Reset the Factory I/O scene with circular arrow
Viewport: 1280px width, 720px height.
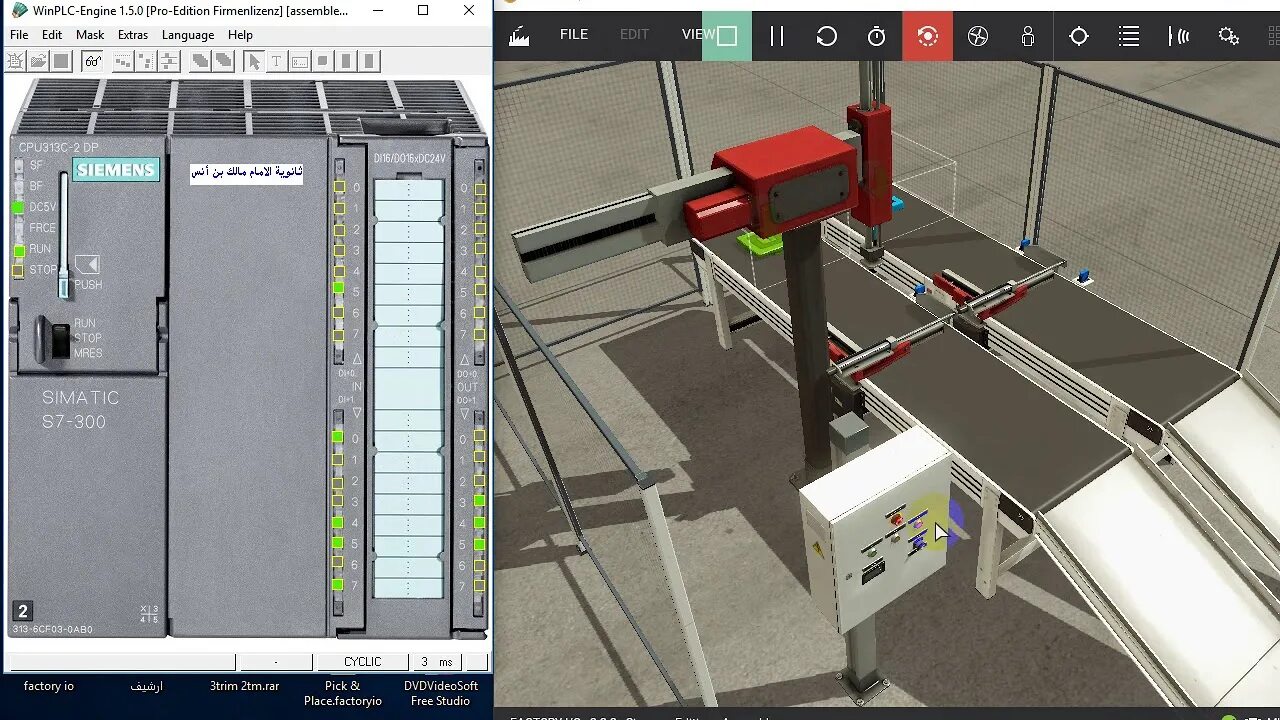click(827, 36)
